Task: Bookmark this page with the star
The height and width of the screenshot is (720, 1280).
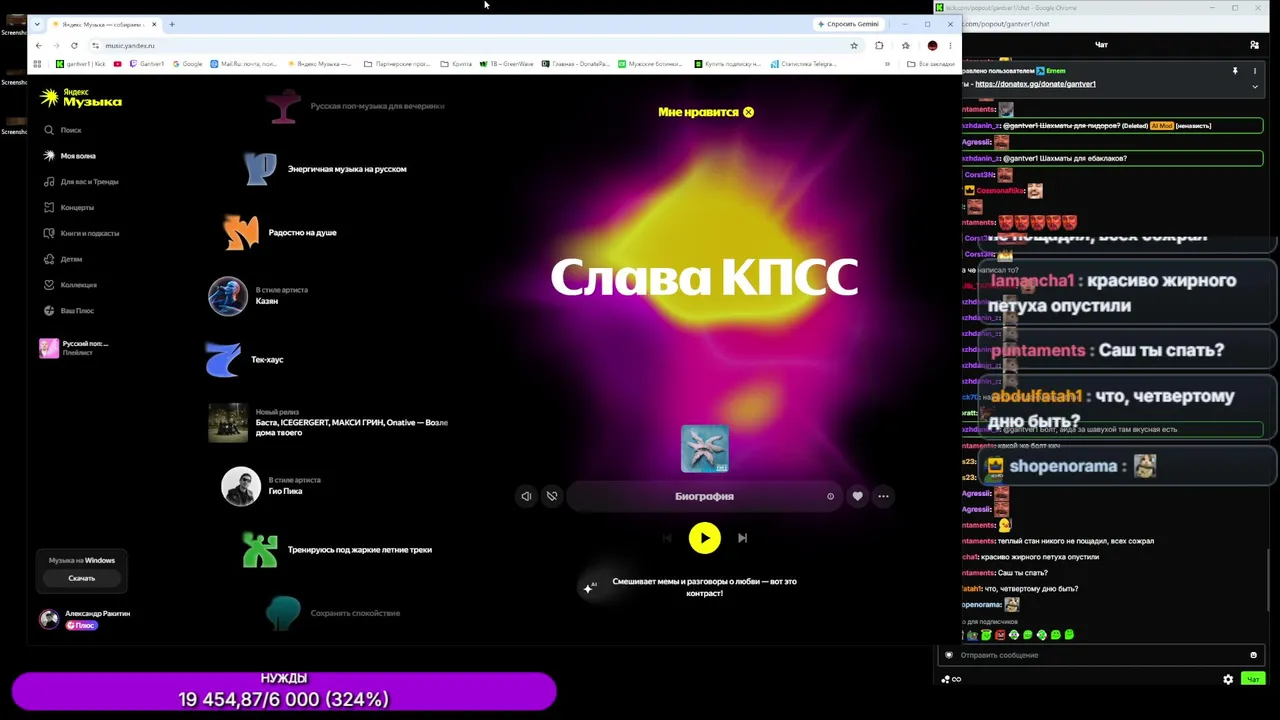Action: point(854,45)
